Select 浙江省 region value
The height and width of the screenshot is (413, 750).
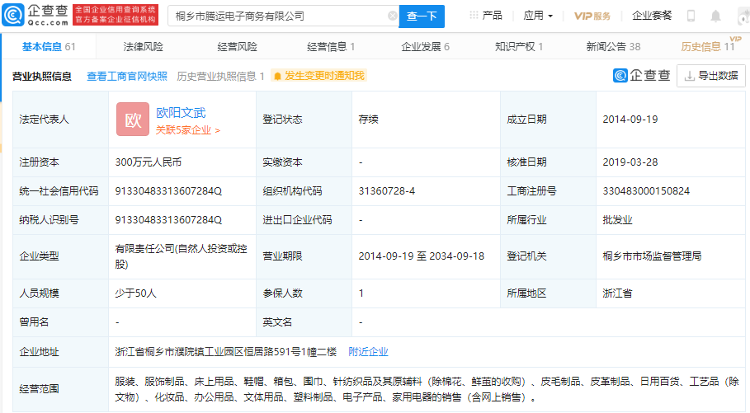tap(618, 293)
